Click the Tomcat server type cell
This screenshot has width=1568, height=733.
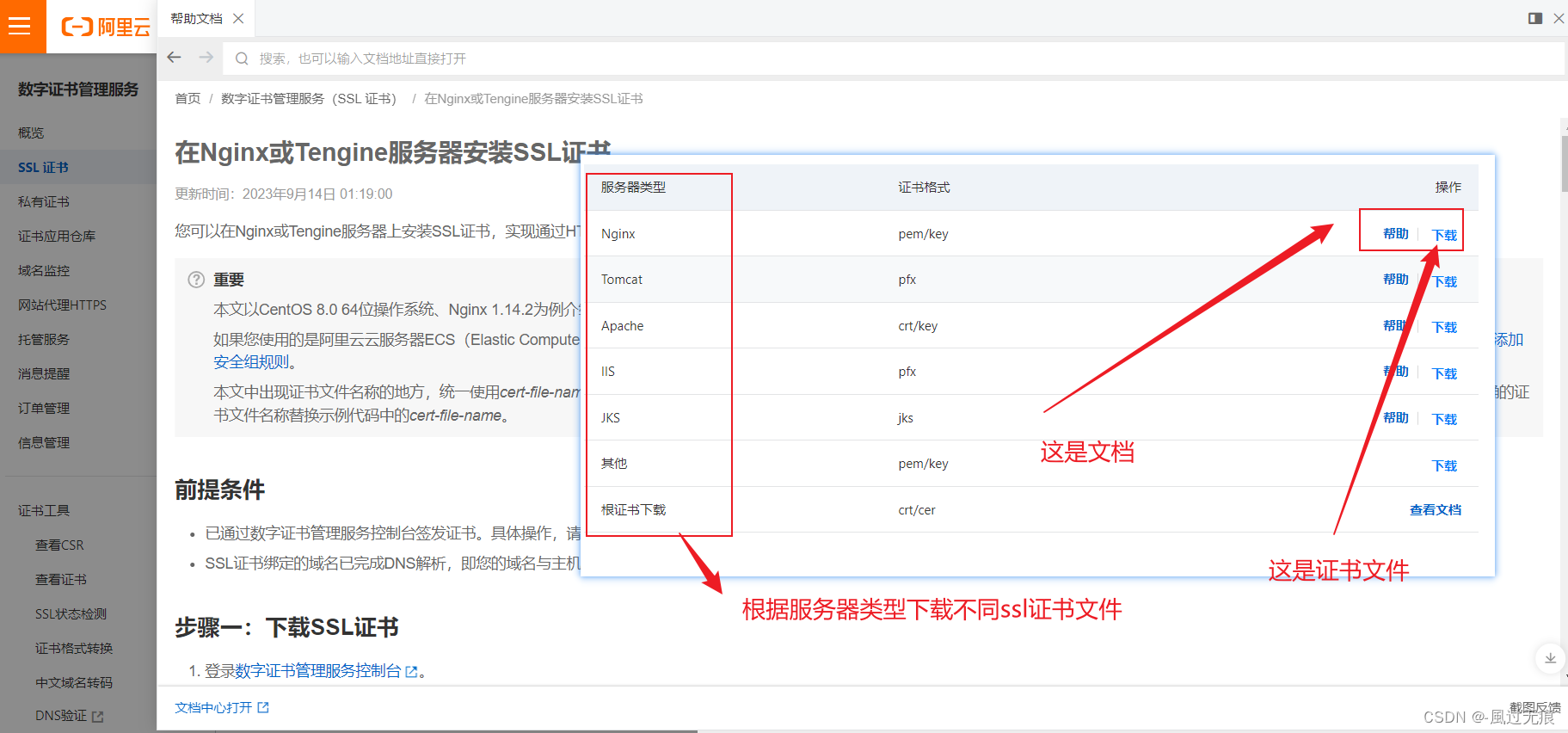click(x=622, y=280)
